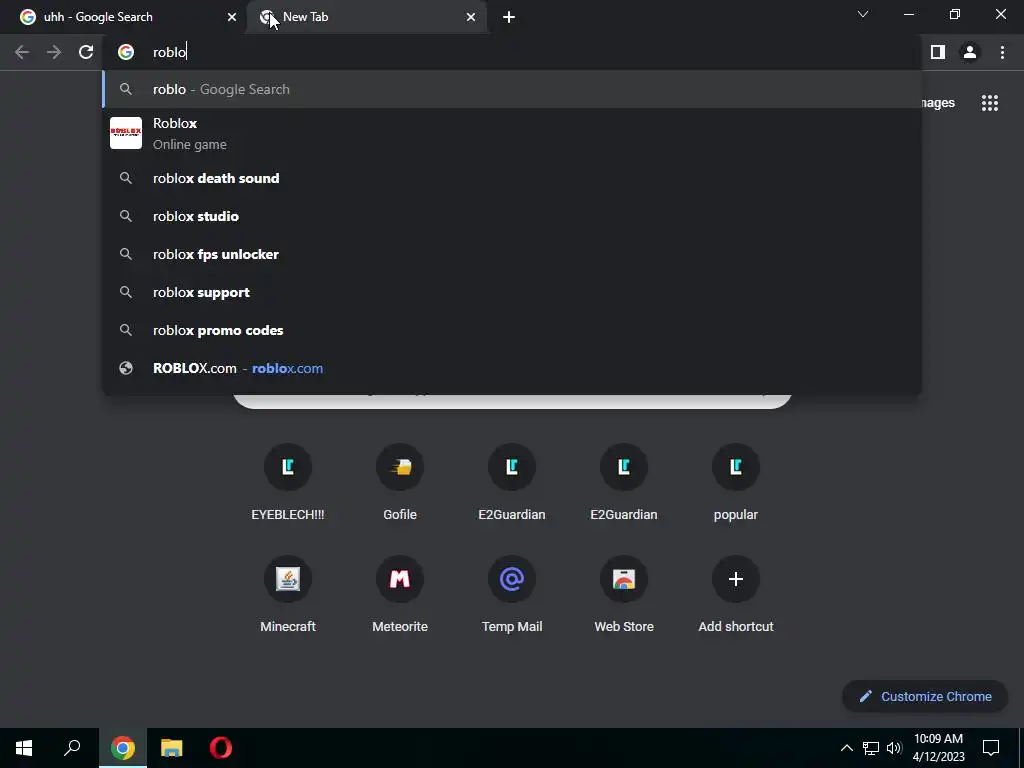This screenshot has width=1024, height=768.
Task: Open the Windows Start menu
Action: click(24, 748)
